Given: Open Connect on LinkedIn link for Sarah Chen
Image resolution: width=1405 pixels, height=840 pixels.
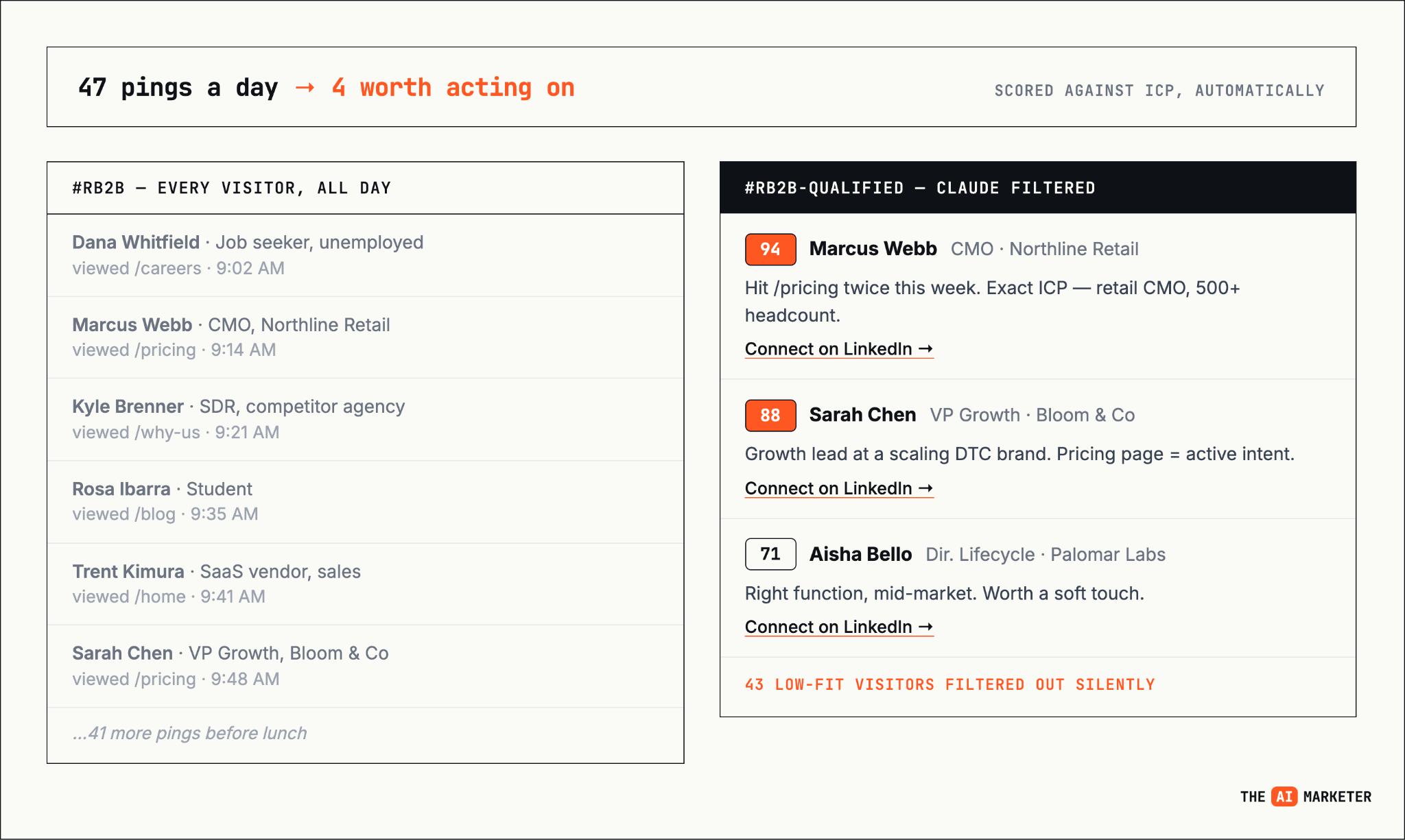Looking at the screenshot, I should [839, 488].
